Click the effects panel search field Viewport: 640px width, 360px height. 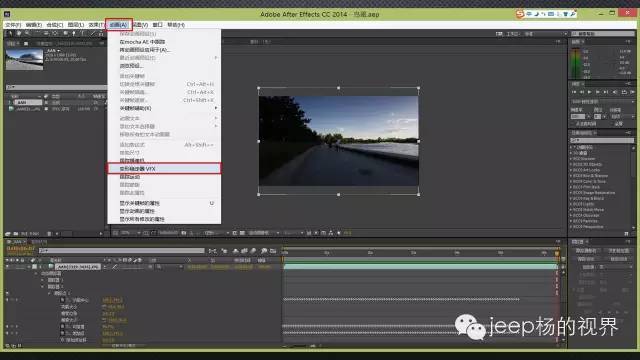coord(602,140)
